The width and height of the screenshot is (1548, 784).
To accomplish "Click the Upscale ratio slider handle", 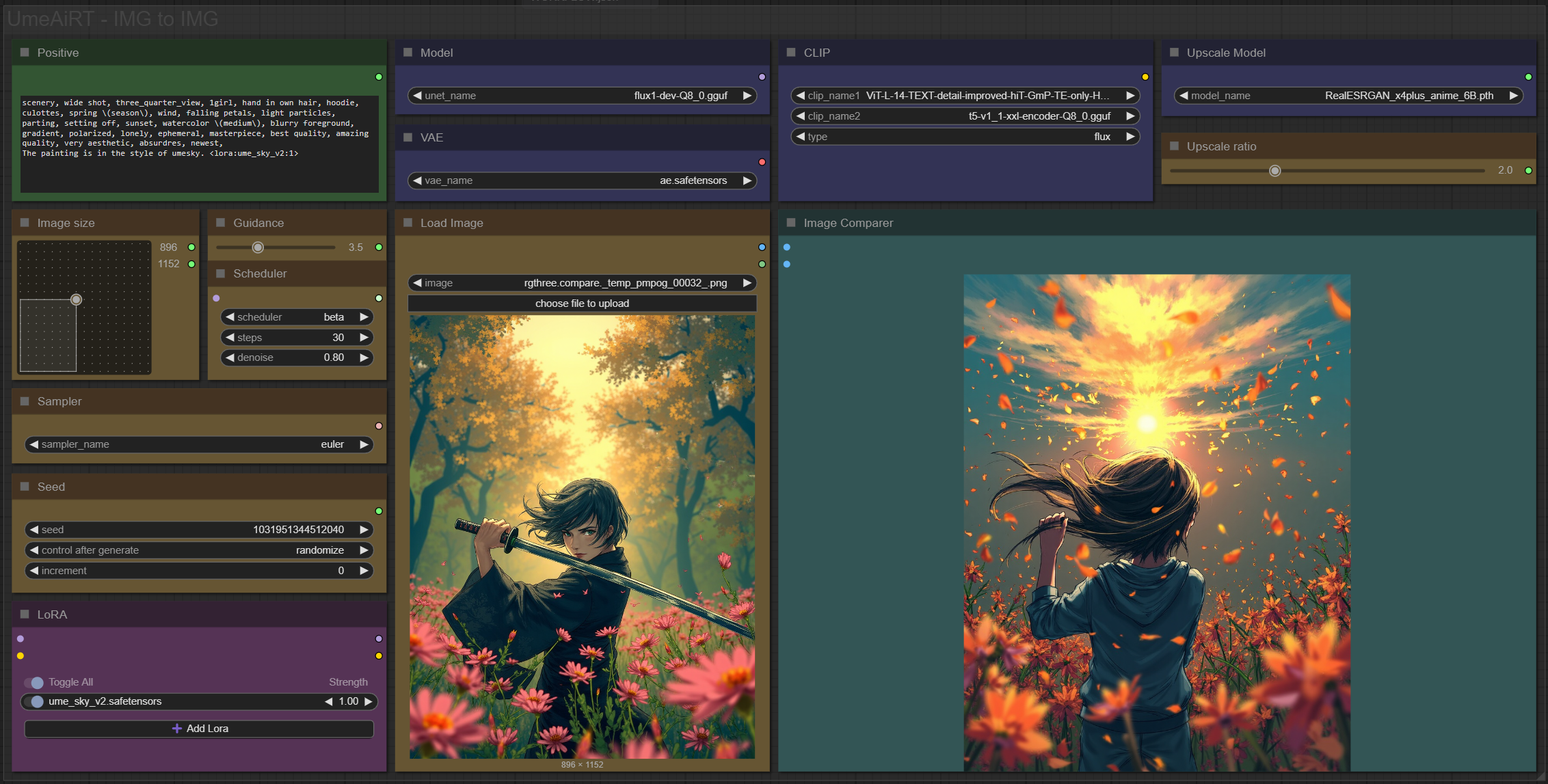I will click(1275, 171).
